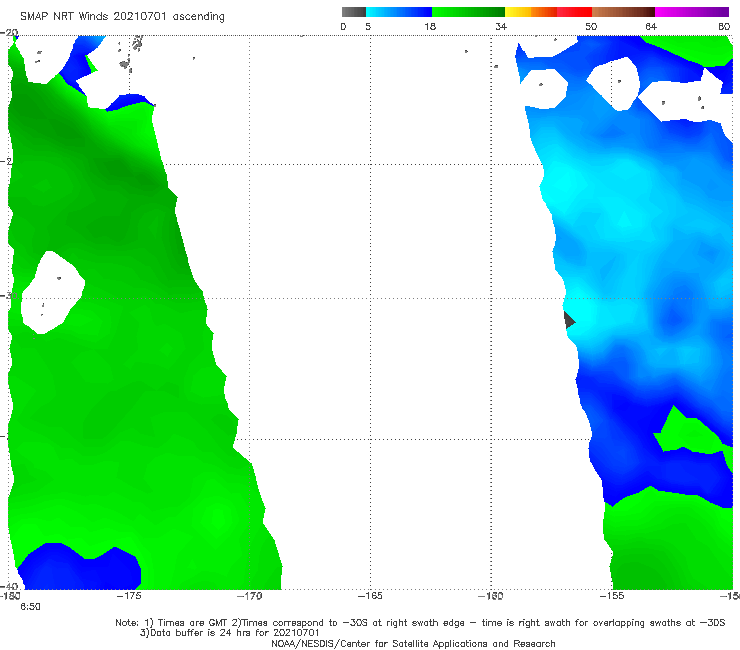This screenshot has width=740, height=650.
Task: Click the swath time label '6:50'
Action: (x=30, y=607)
